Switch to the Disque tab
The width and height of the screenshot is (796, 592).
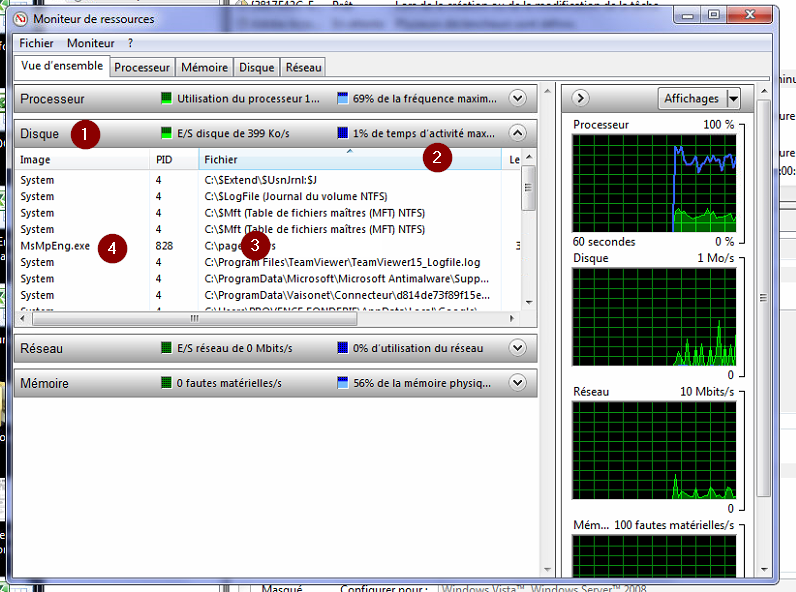tap(256, 68)
